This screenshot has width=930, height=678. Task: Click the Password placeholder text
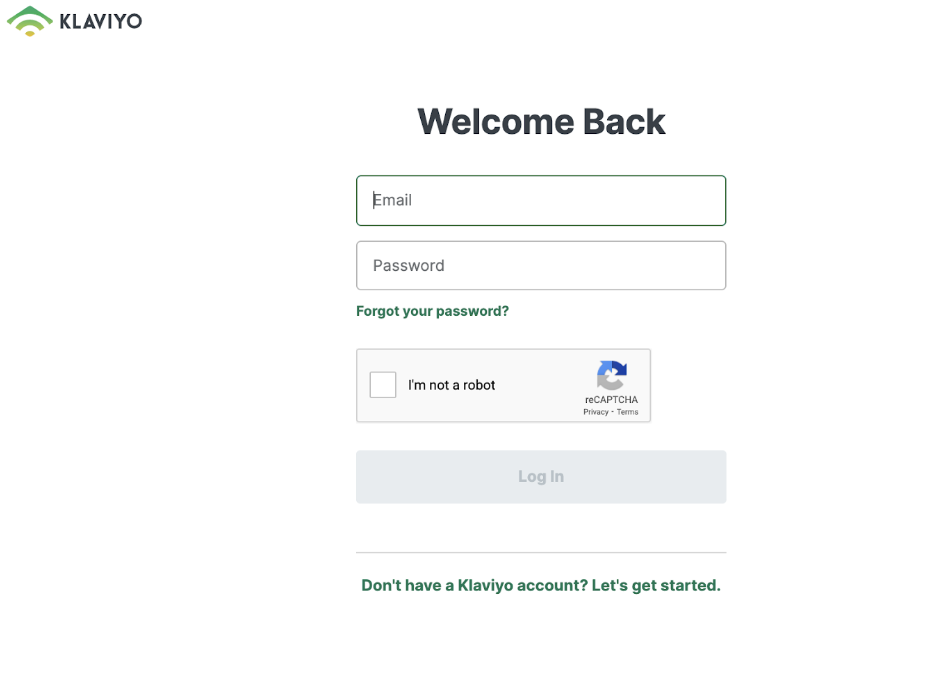pyautogui.click(x=409, y=266)
